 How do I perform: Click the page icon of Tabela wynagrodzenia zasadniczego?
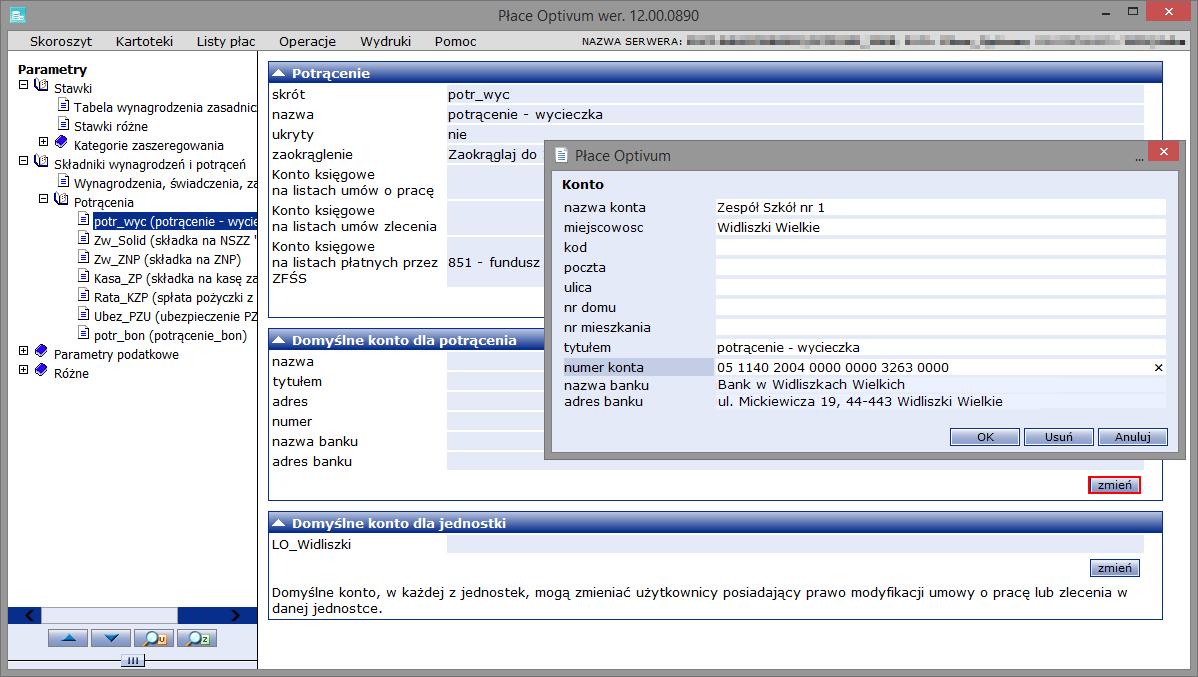click(x=64, y=105)
